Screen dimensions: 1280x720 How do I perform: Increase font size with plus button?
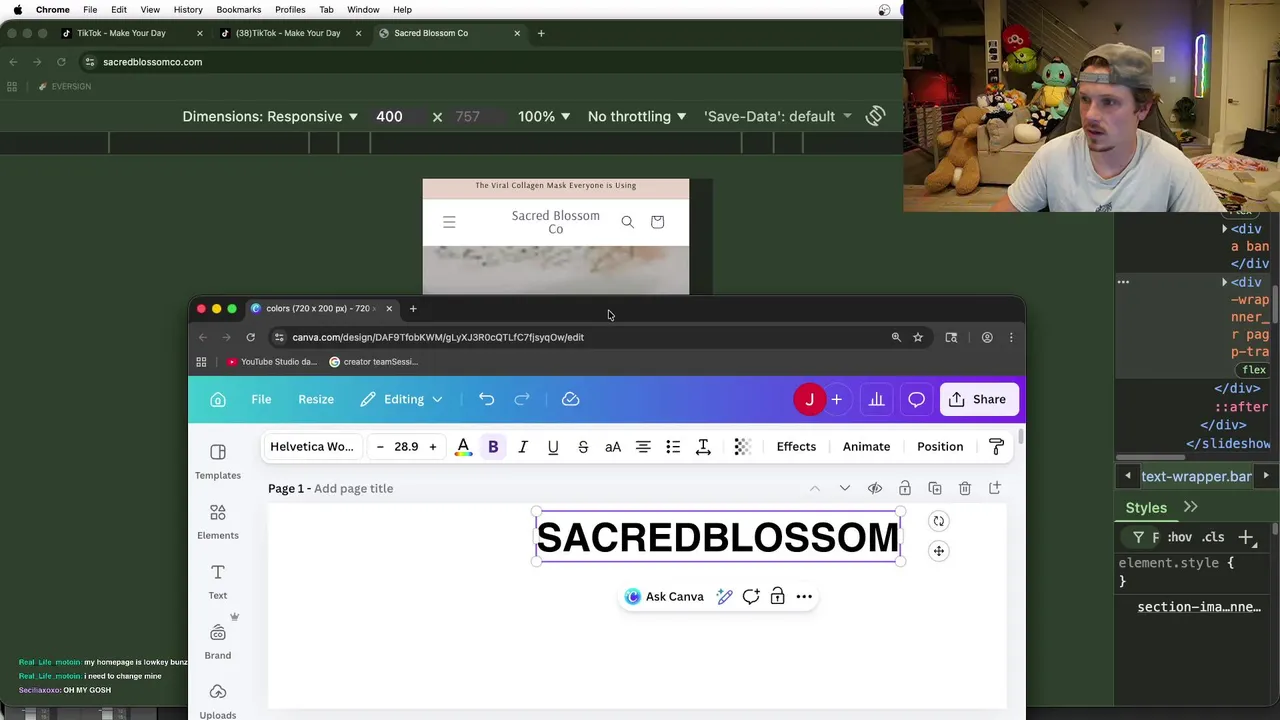coord(432,447)
